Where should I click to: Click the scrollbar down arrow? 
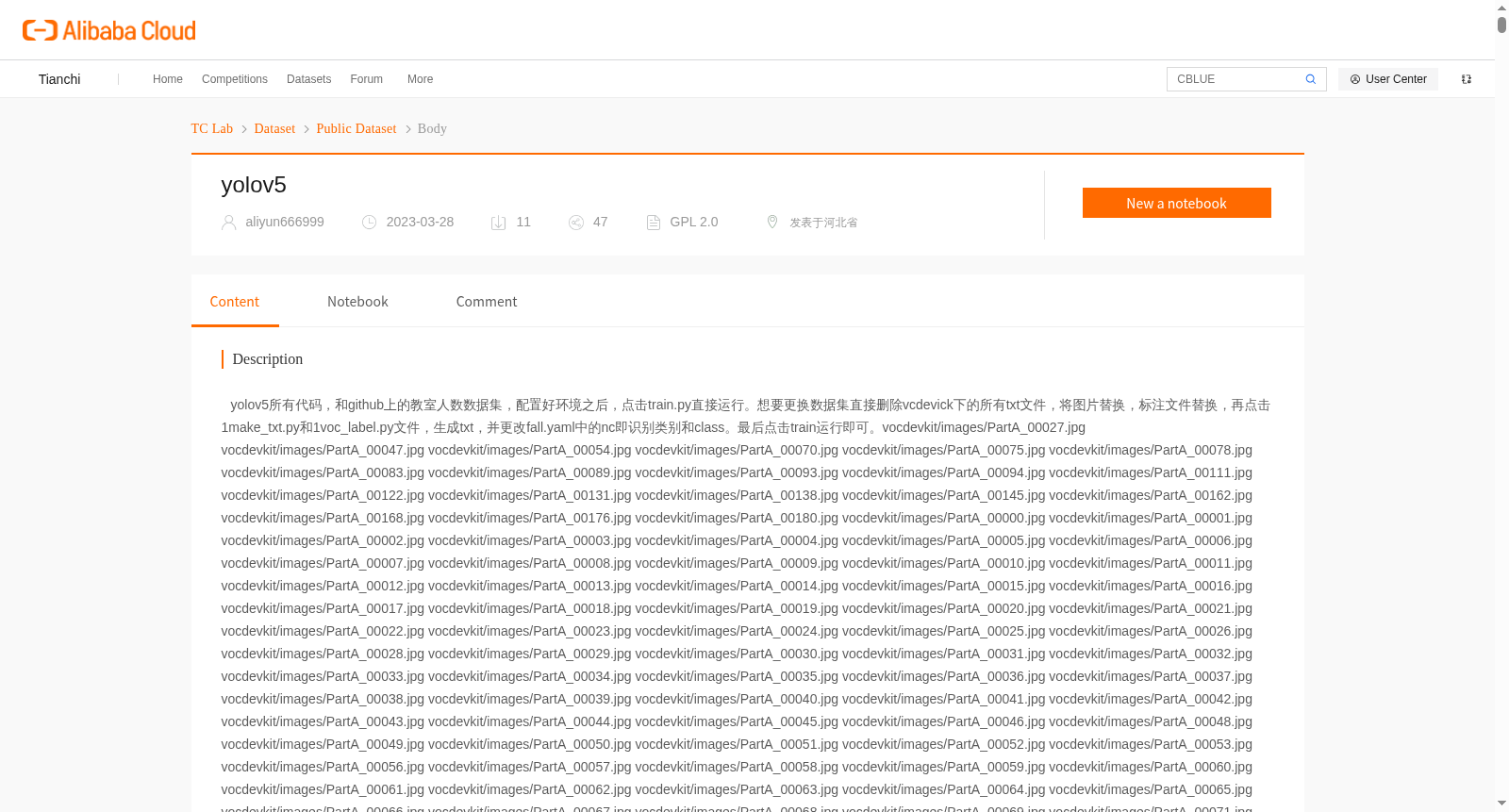tap(1501, 804)
